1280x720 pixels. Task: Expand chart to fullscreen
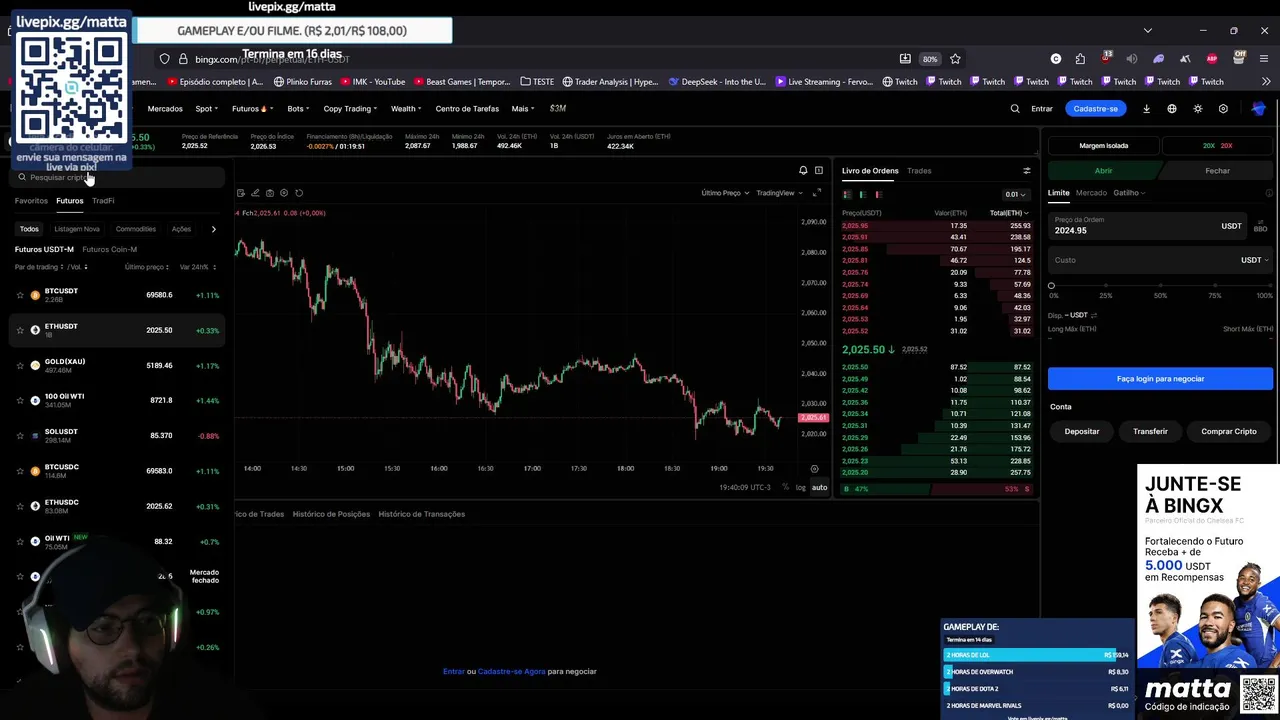(x=817, y=193)
